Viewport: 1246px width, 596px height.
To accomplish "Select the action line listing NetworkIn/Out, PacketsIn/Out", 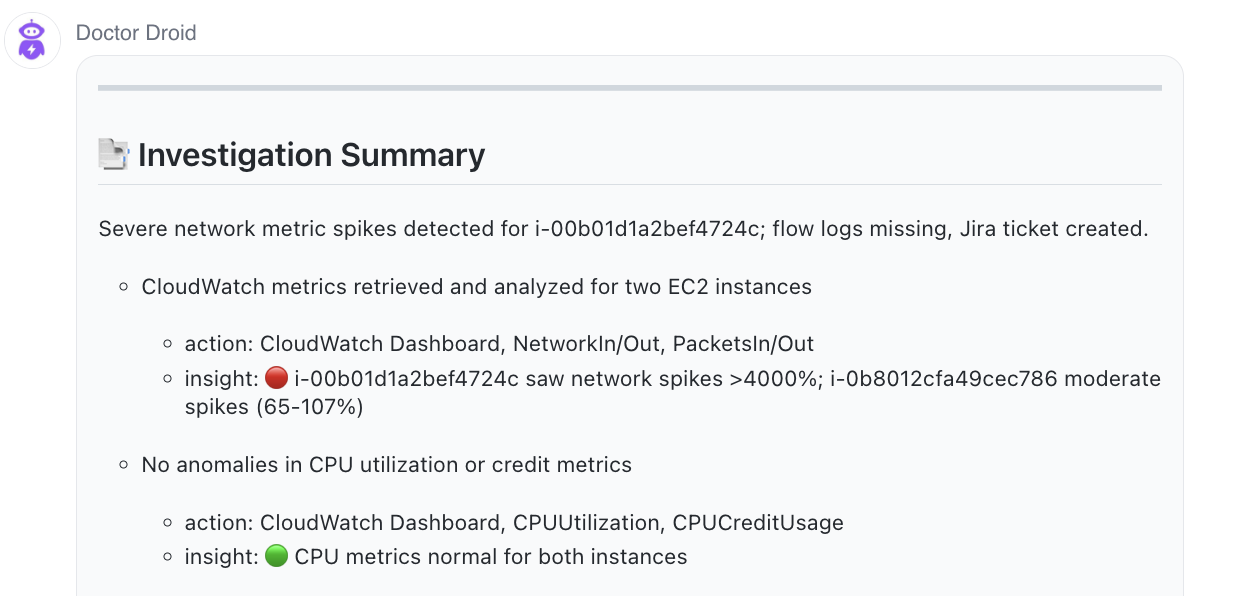I will coord(499,344).
